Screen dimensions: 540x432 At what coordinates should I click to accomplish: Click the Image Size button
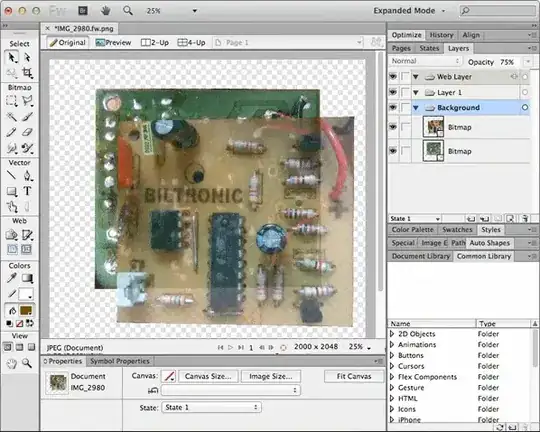[x=271, y=376]
